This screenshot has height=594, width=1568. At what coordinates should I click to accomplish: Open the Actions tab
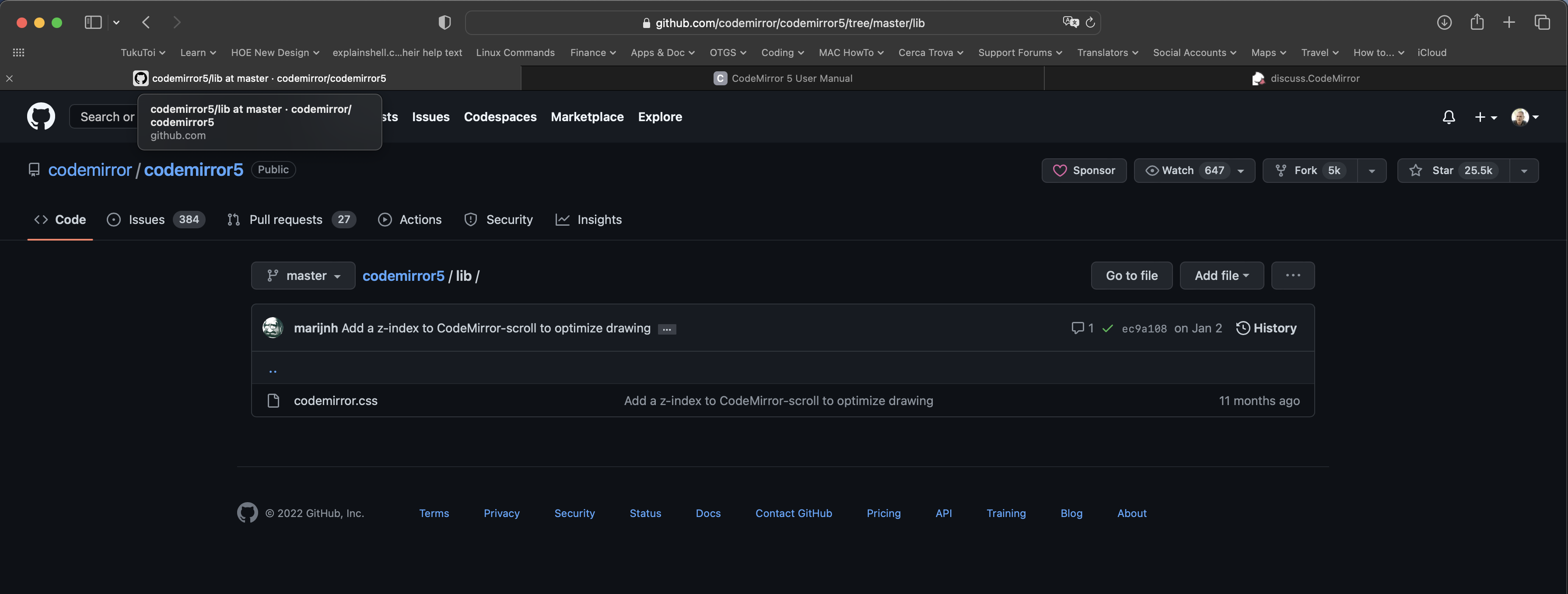coord(409,220)
